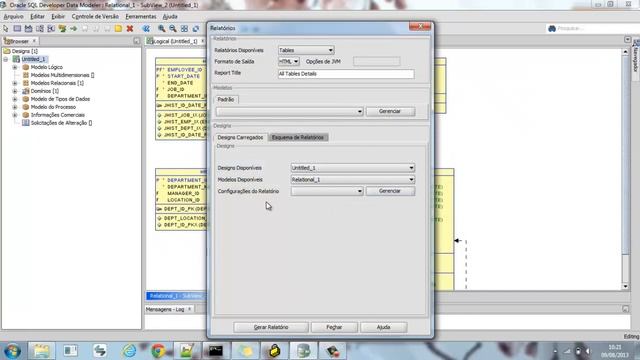Open the empty dropdown under Padrão tab
Image resolution: width=640 pixels, height=360 pixels.
coord(289,111)
